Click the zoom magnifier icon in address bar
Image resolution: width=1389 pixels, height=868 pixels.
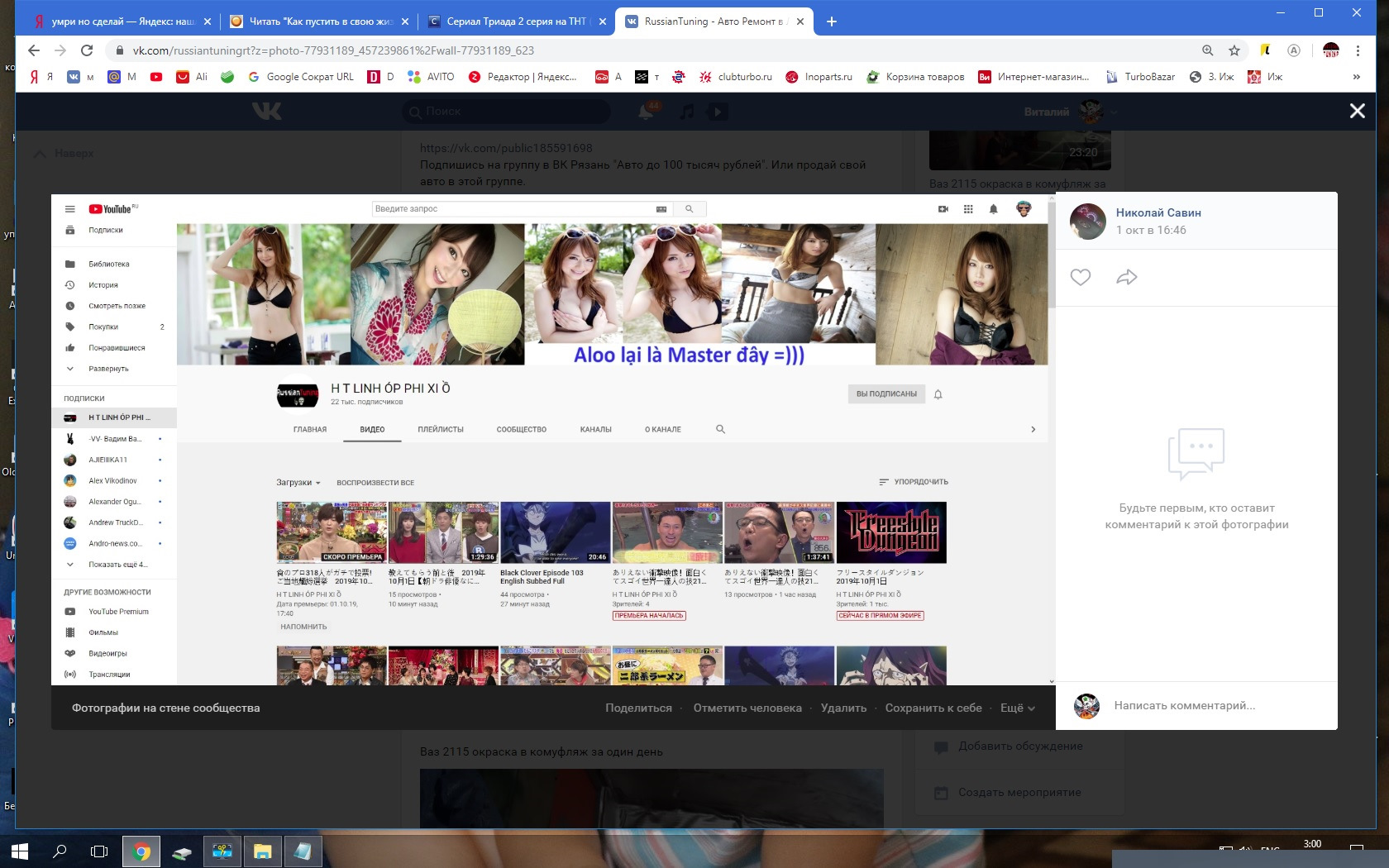coord(1208,50)
